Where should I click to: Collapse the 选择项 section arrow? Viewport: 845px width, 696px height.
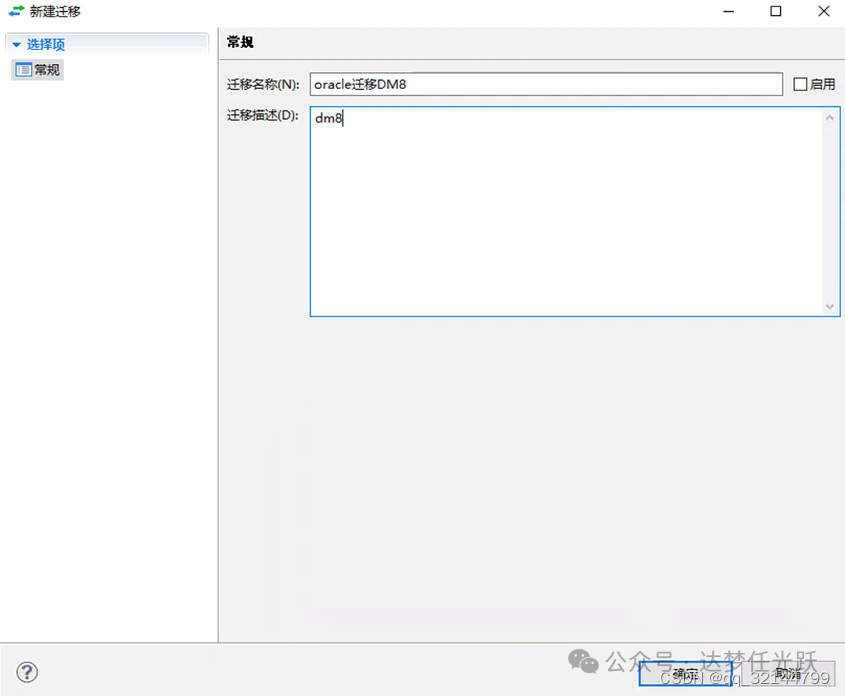tap(17, 45)
